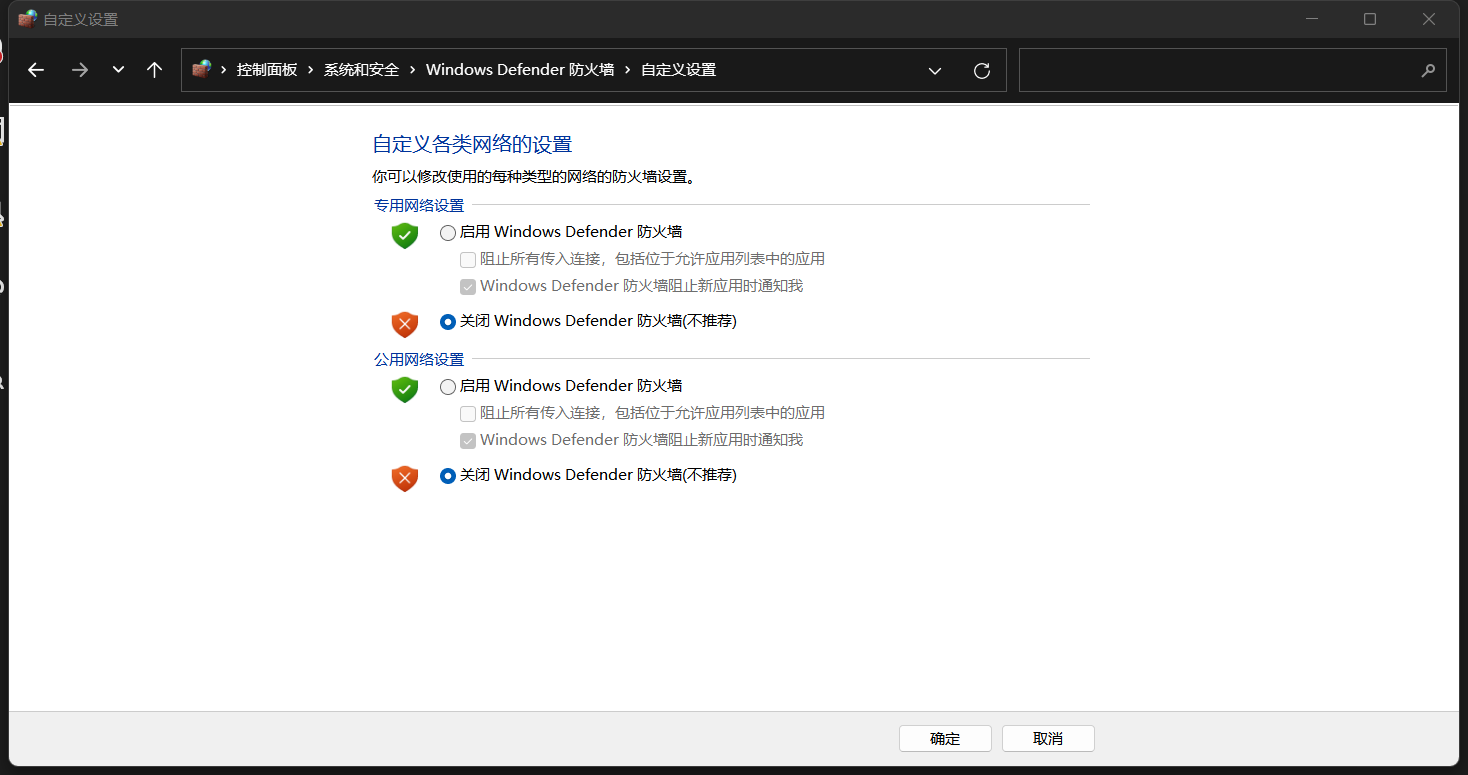This screenshot has height=775, width=1468.
Task: Click the search magnifier icon
Action: [1428, 71]
